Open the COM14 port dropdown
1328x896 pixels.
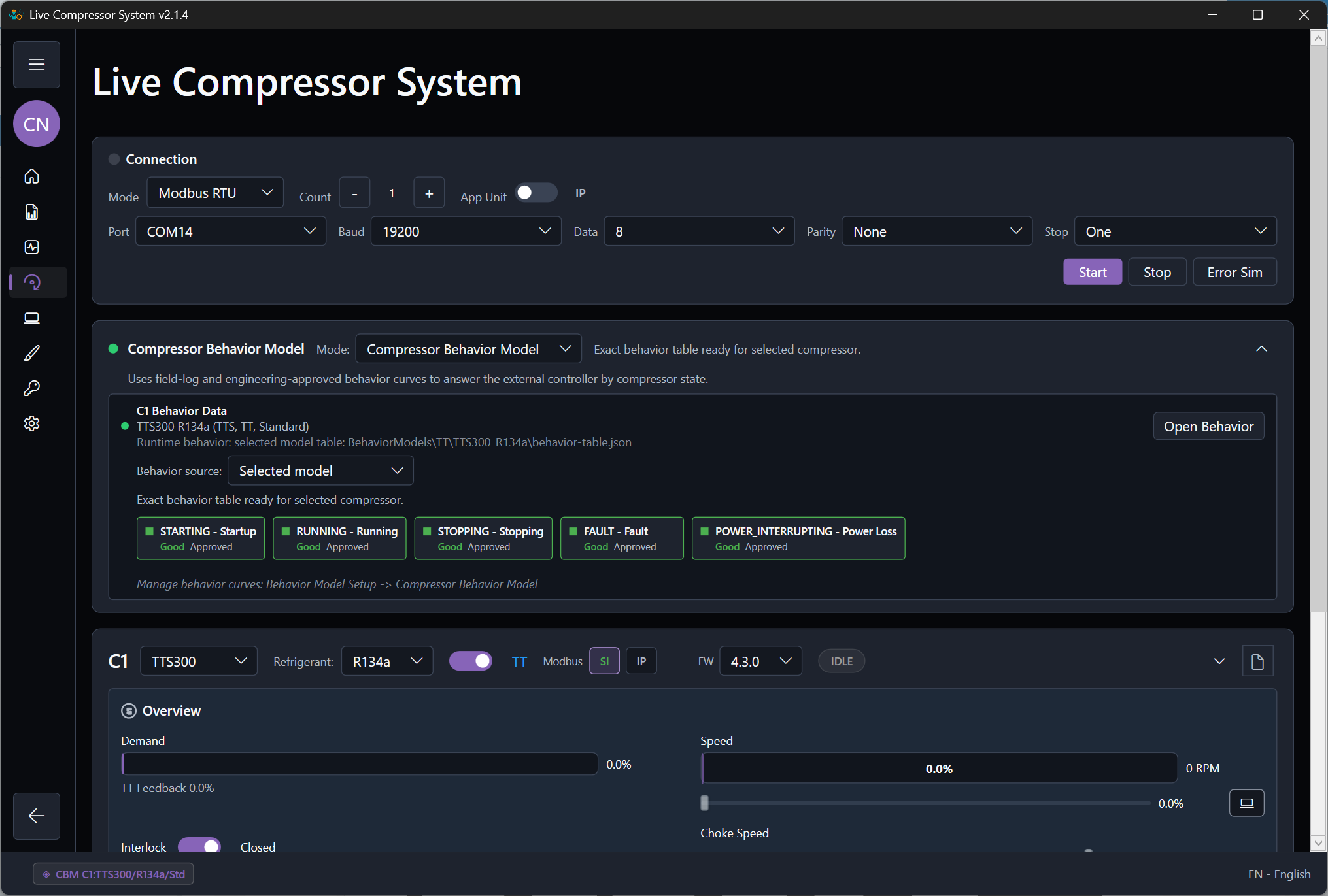[231, 231]
